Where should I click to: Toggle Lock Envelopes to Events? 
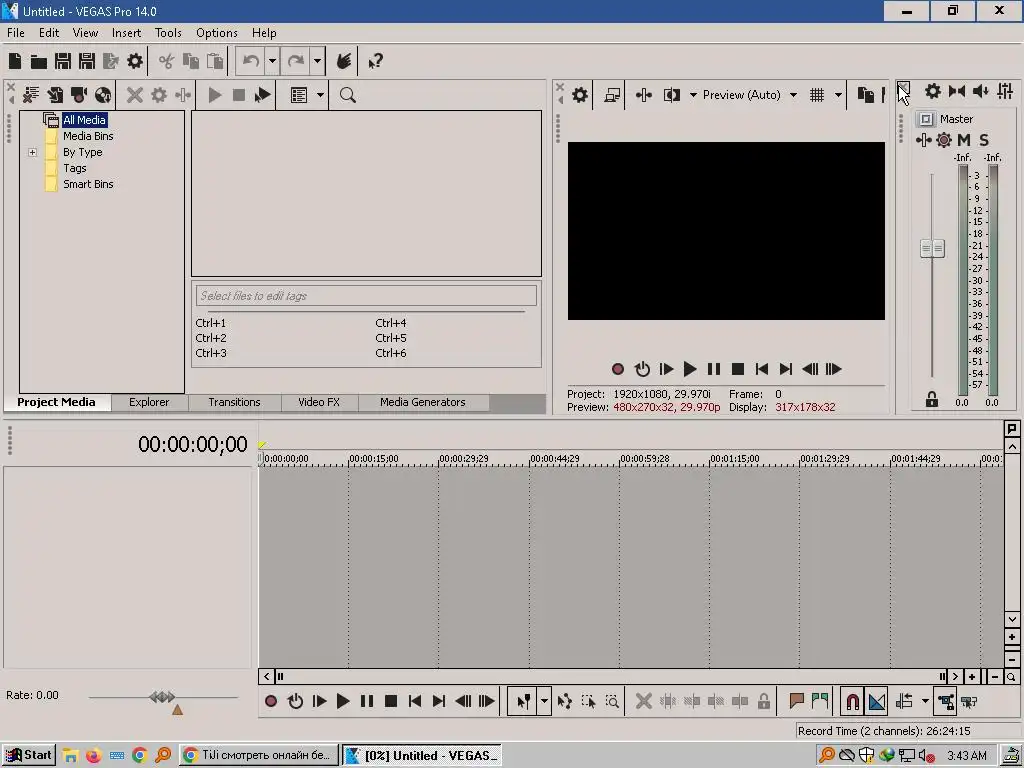pyautogui.click(x=946, y=702)
